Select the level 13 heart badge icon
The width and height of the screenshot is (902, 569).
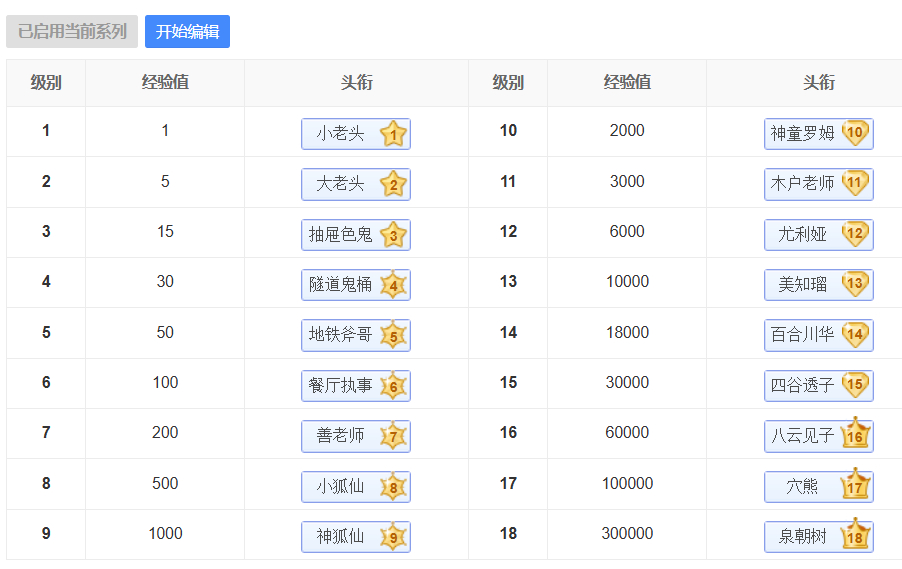[x=855, y=284]
